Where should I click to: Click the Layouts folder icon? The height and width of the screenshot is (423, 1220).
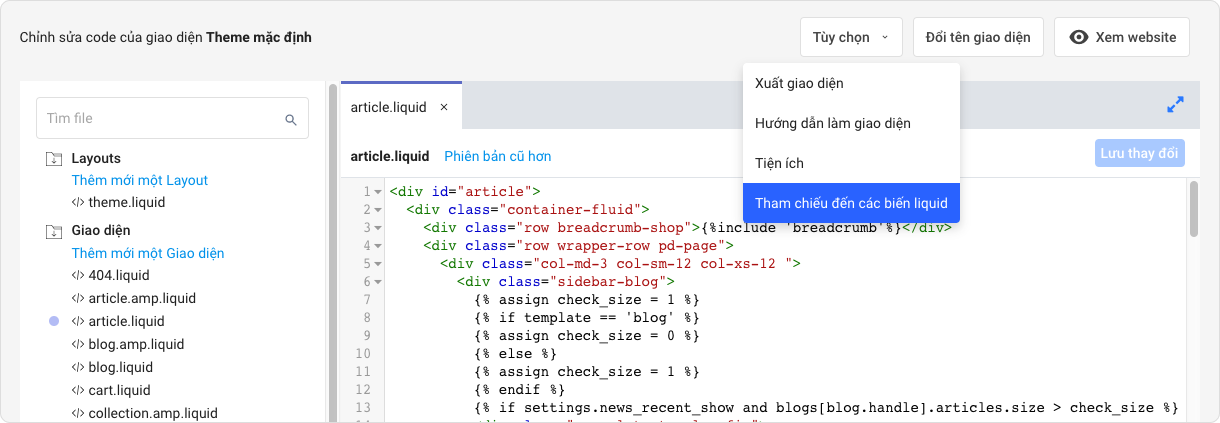point(52,159)
